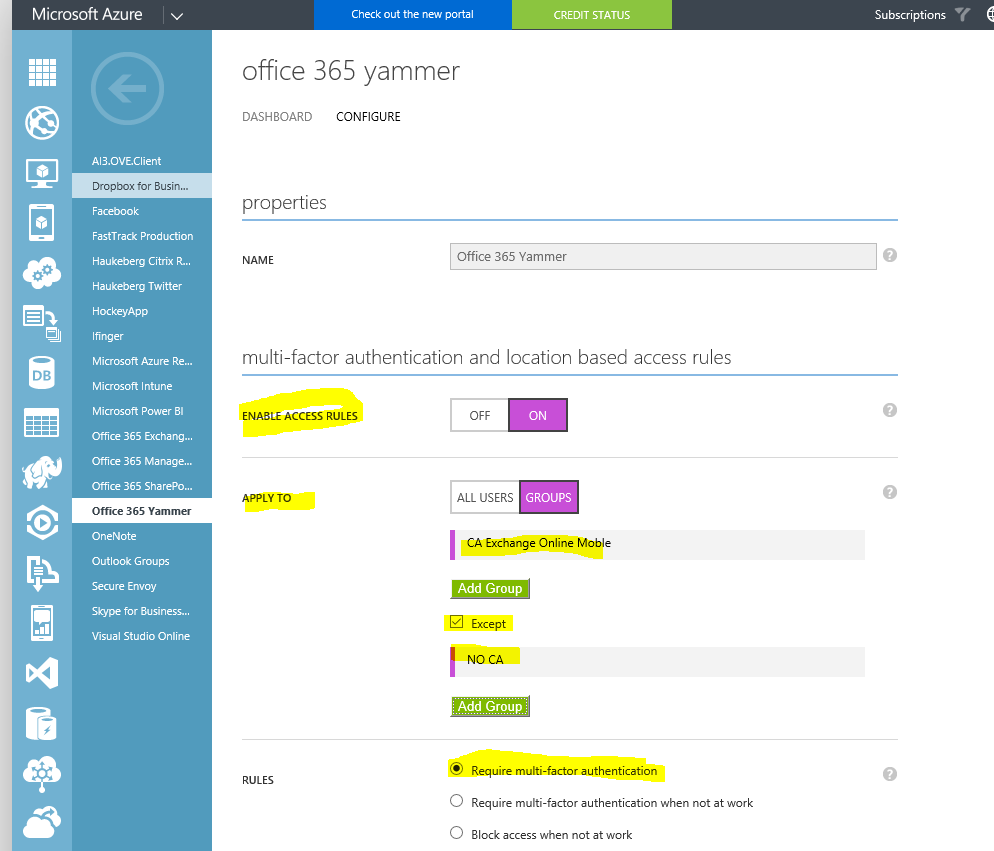This screenshot has width=994, height=851.
Task: Click the Add Group button below Except
Action: [489, 706]
